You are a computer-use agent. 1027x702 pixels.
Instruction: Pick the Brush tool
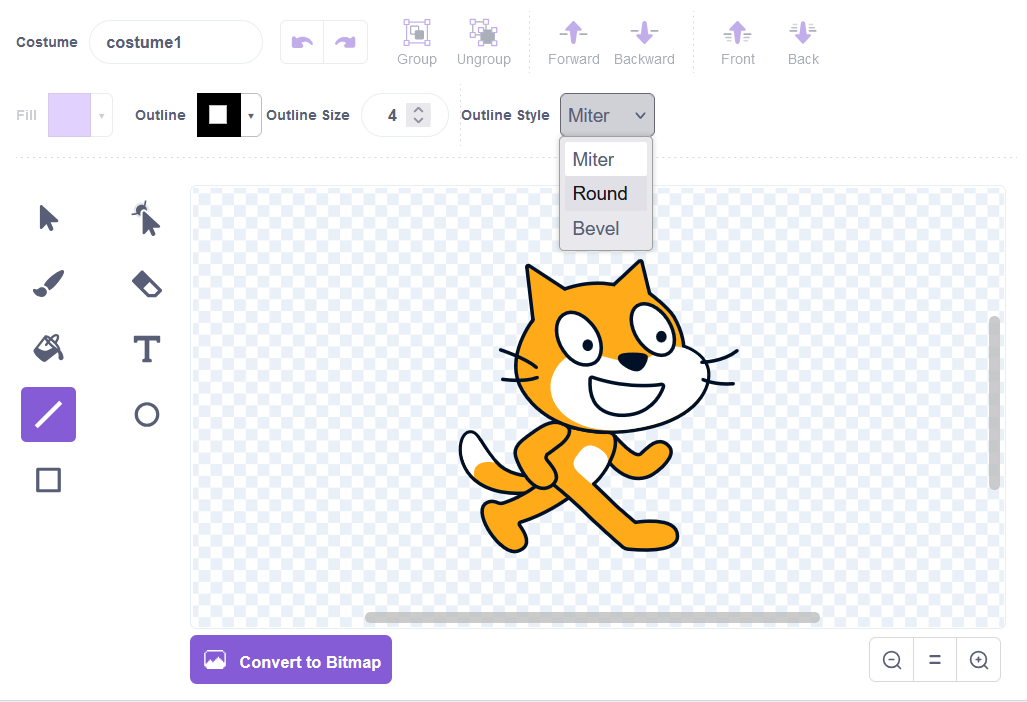tap(48, 284)
